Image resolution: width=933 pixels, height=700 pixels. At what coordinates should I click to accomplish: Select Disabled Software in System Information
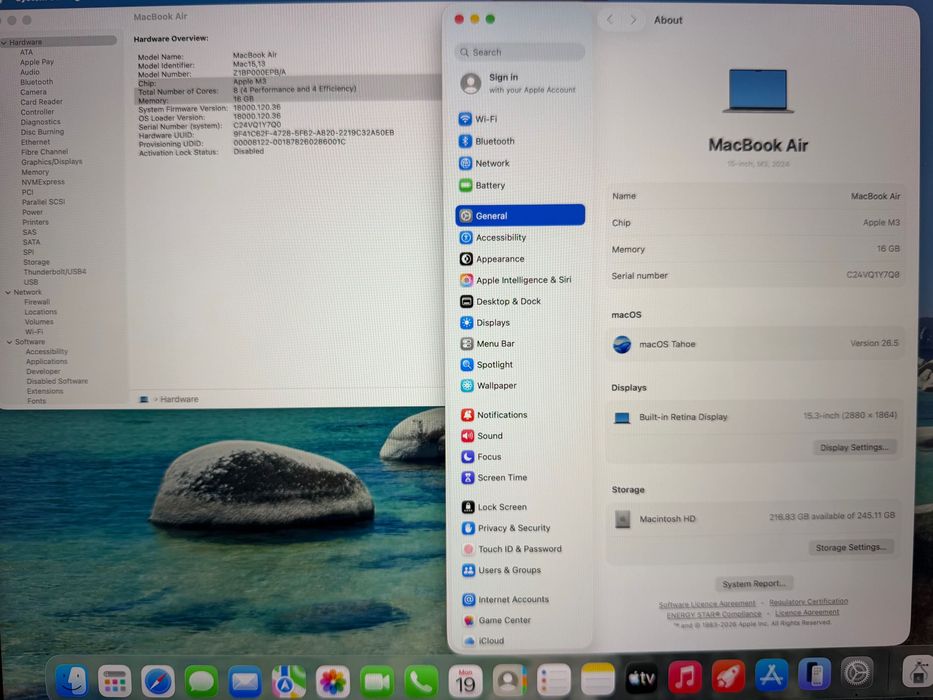click(x=57, y=382)
